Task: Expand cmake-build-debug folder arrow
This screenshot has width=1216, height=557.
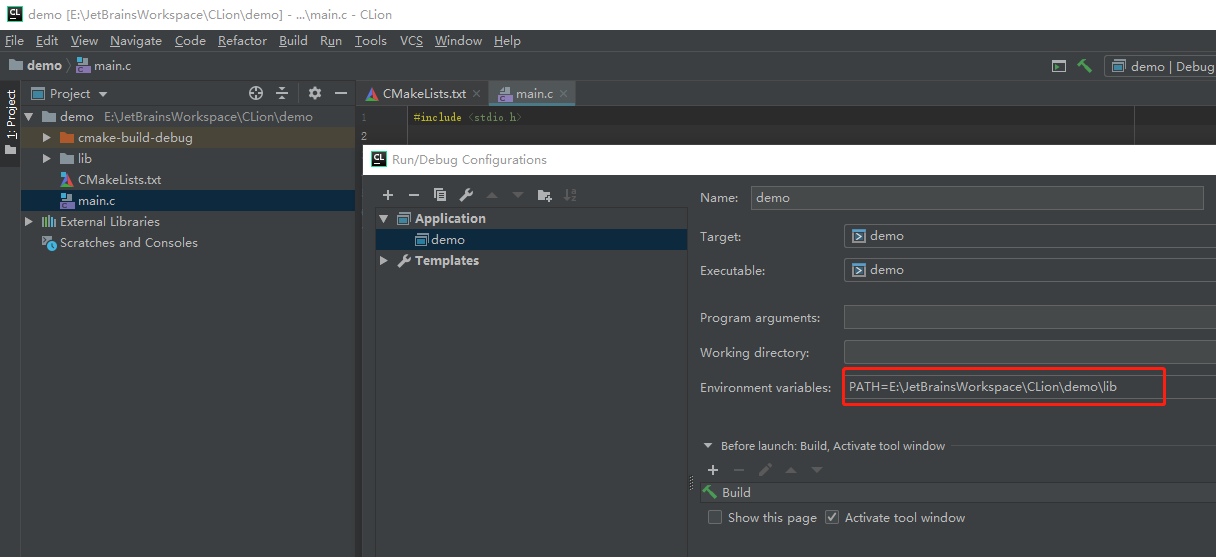Action: click(46, 137)
